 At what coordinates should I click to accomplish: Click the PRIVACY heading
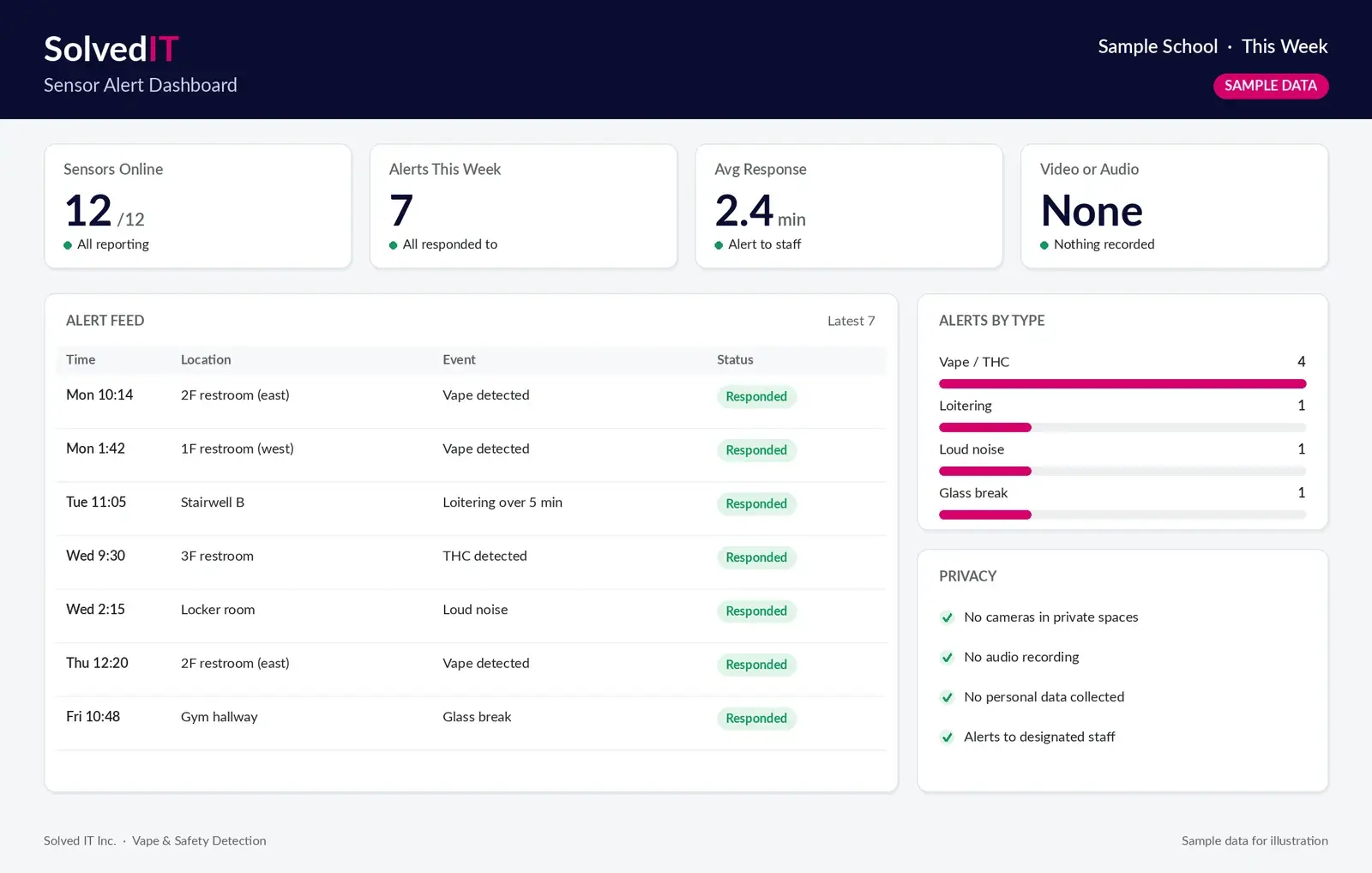pyautogui.click(x=967, y=576)
